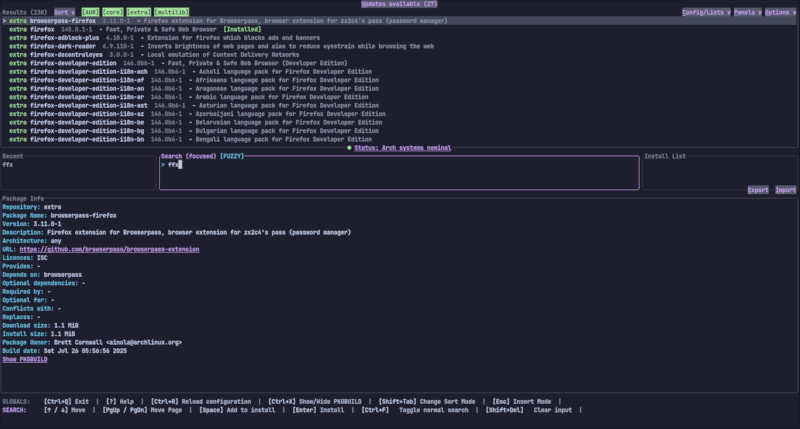This screenshot has height=429, width=800.
Task: Click Updates available (27) notice
Action: pos(399,4)
